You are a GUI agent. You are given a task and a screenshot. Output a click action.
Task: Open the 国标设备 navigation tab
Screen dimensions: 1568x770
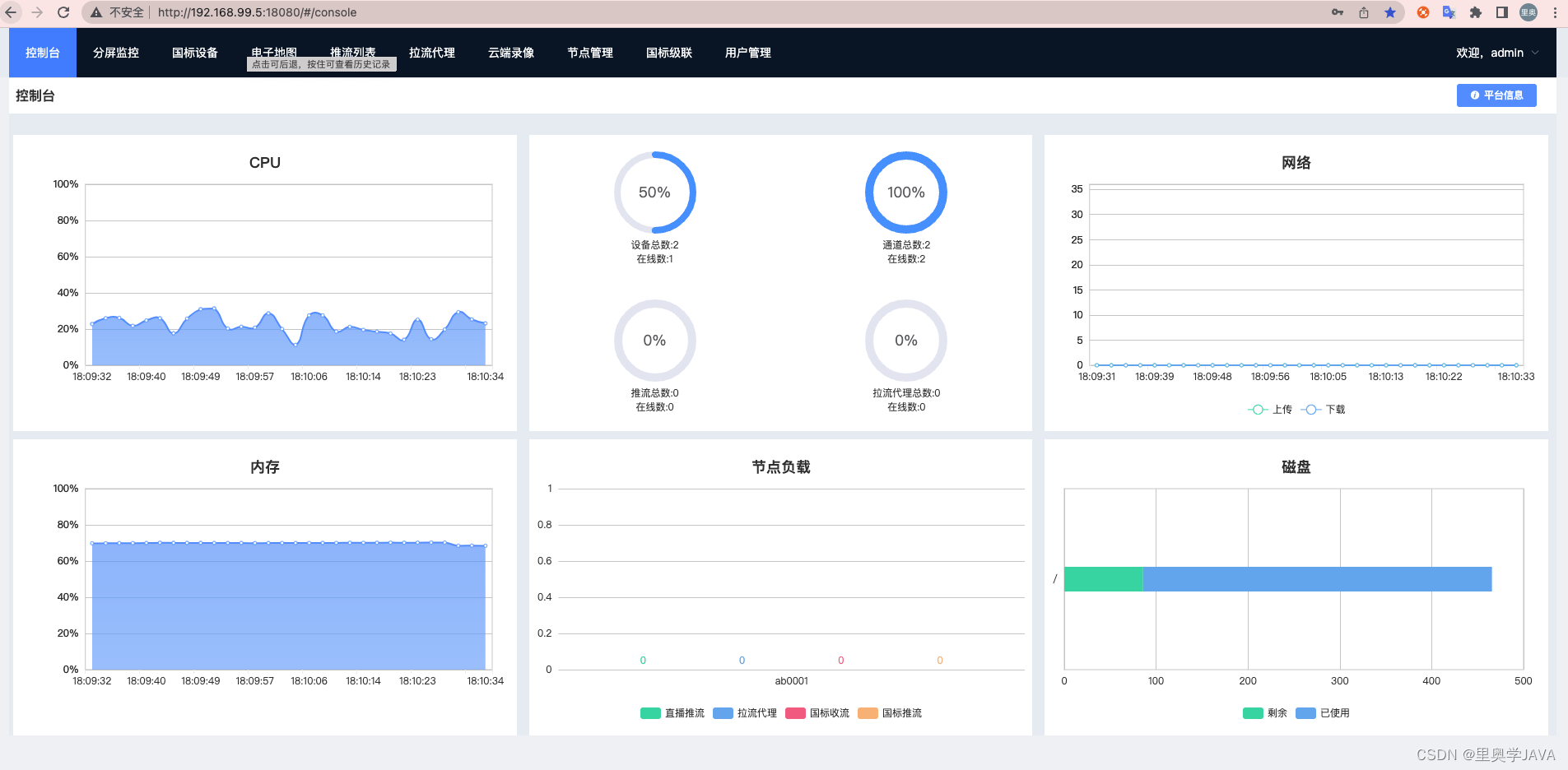[195, 53]
